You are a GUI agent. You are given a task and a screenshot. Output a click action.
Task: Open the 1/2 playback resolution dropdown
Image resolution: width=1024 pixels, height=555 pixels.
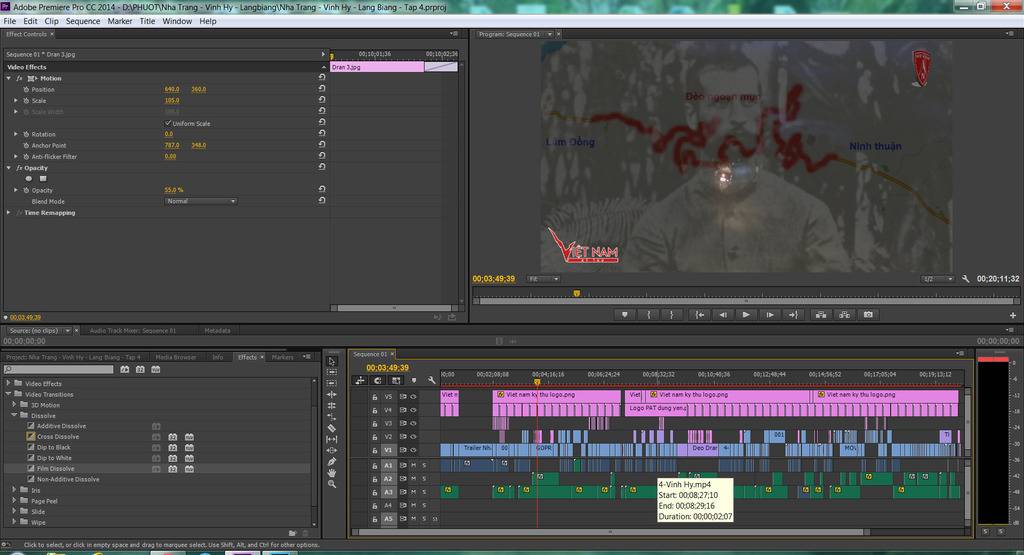938,279
